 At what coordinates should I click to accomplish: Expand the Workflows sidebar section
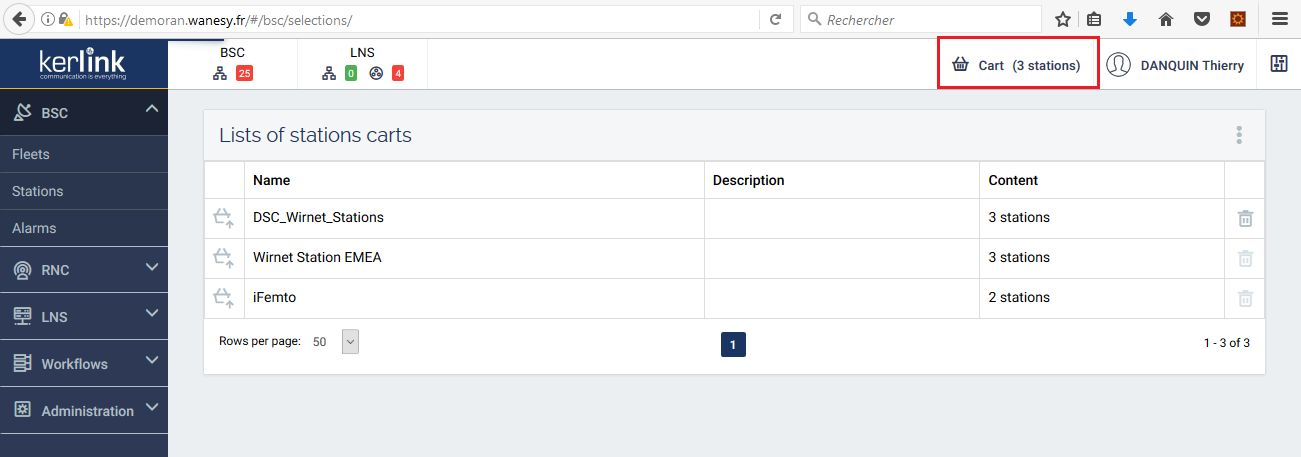coord(152,361)
